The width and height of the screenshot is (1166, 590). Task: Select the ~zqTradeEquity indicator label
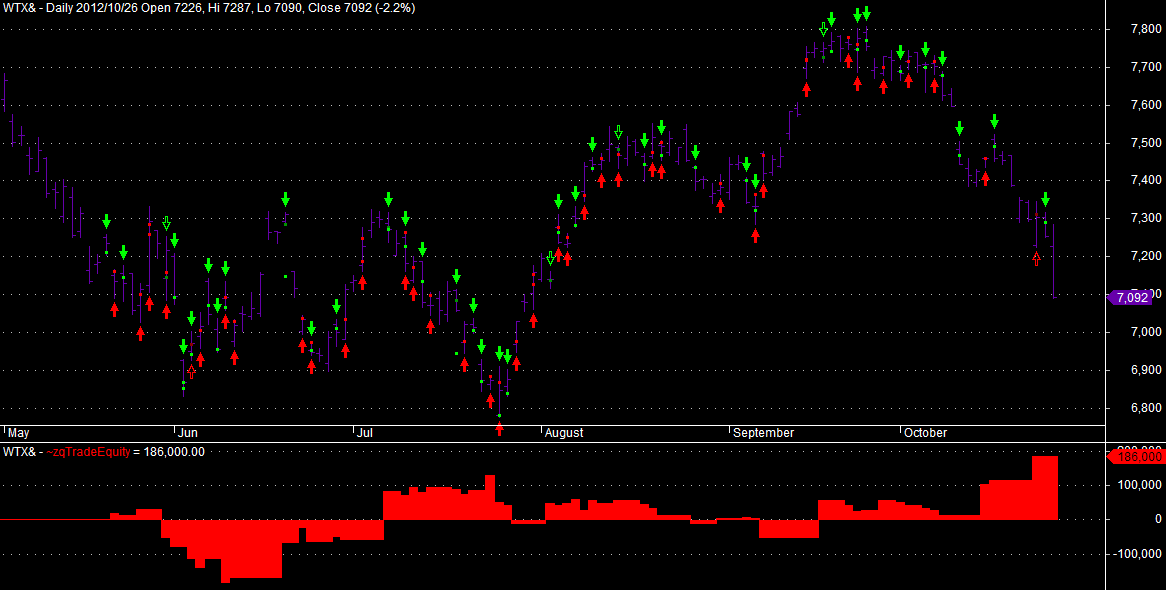89,452
